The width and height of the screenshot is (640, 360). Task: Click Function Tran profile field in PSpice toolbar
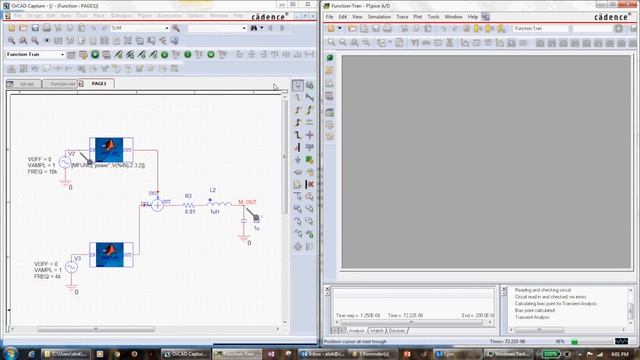coord(540,28)
